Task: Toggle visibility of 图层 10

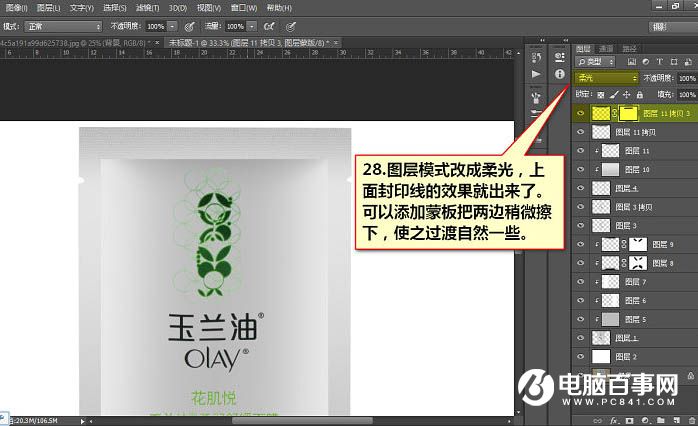Action: coord(580,170)
